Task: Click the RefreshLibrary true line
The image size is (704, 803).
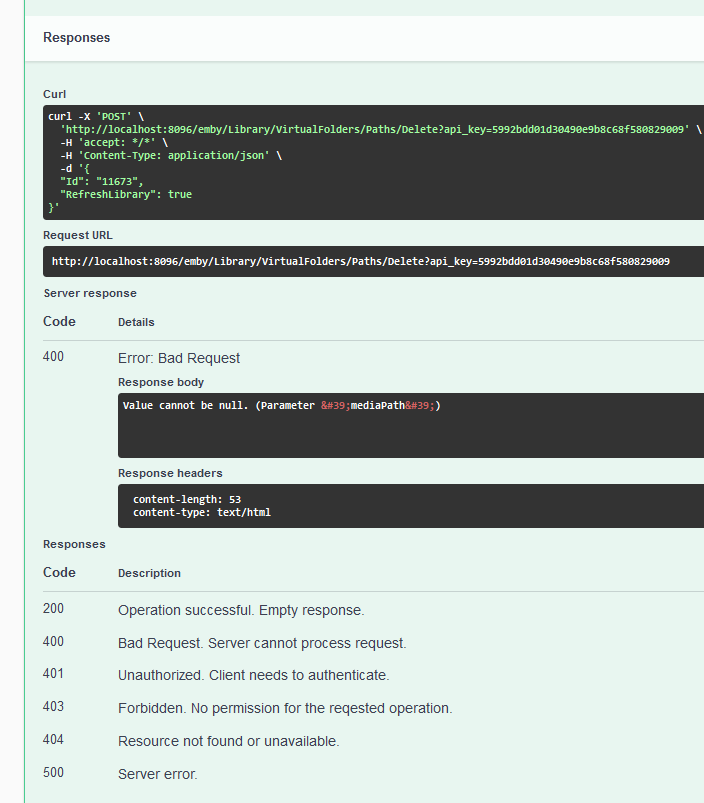Action: click(x=125, y=194)
